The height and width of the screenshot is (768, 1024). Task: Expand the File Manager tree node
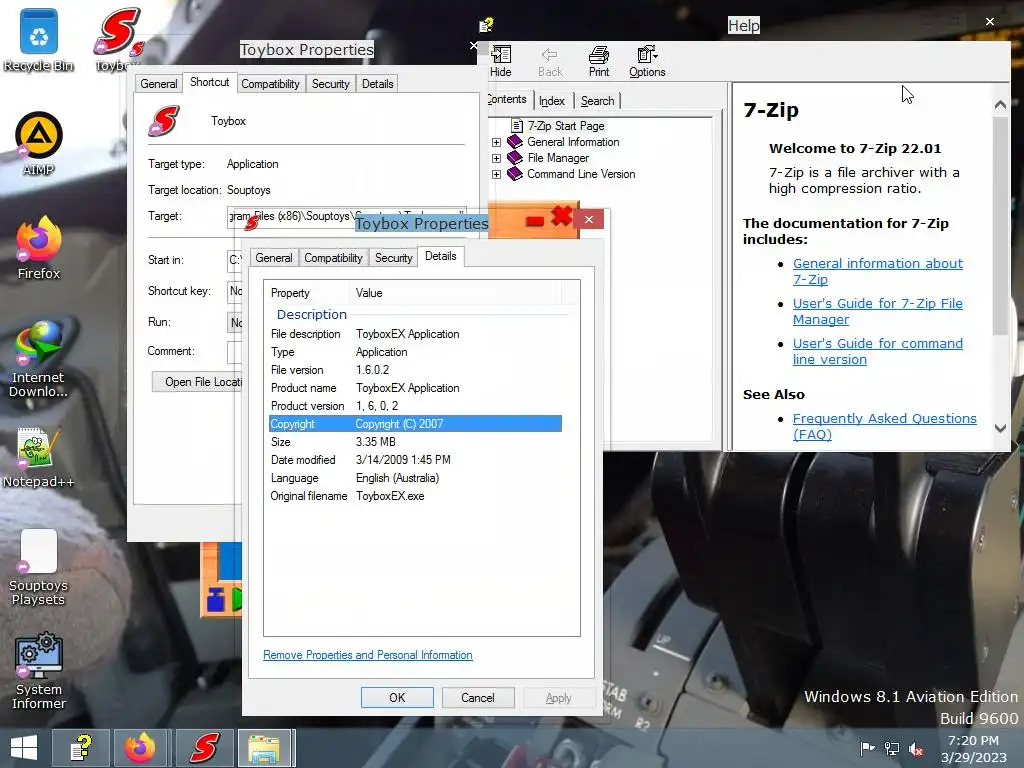point(496,158)
